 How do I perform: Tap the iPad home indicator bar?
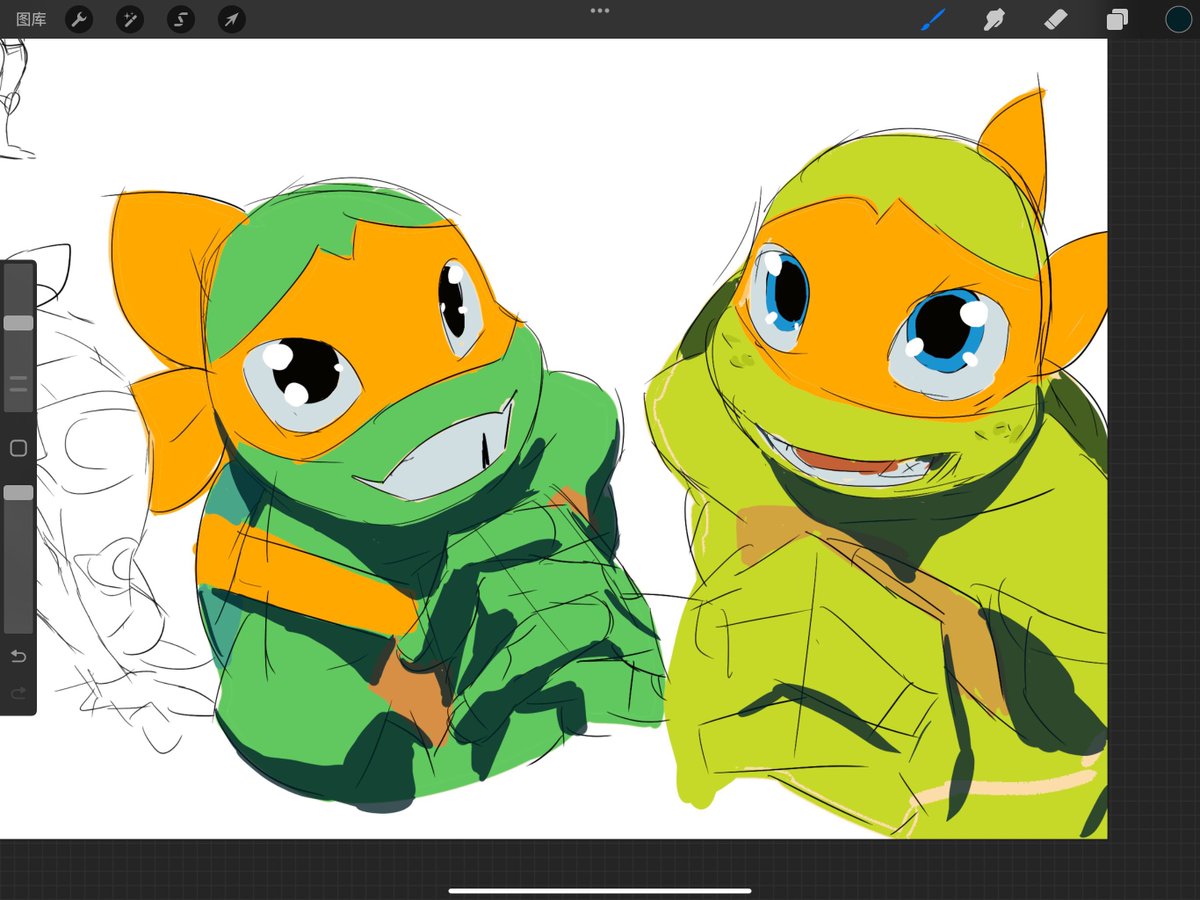[x=600, y=890]
